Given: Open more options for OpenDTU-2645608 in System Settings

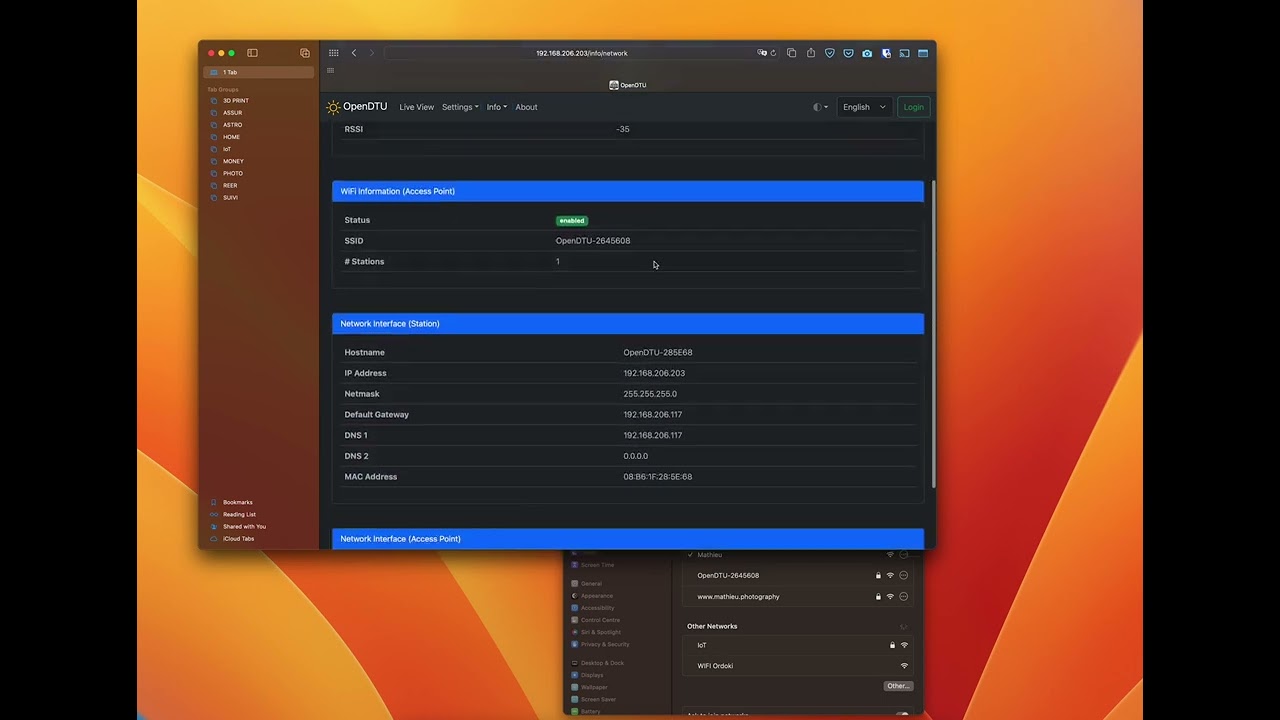Looking at the screenshot, I should coord(903,575).
